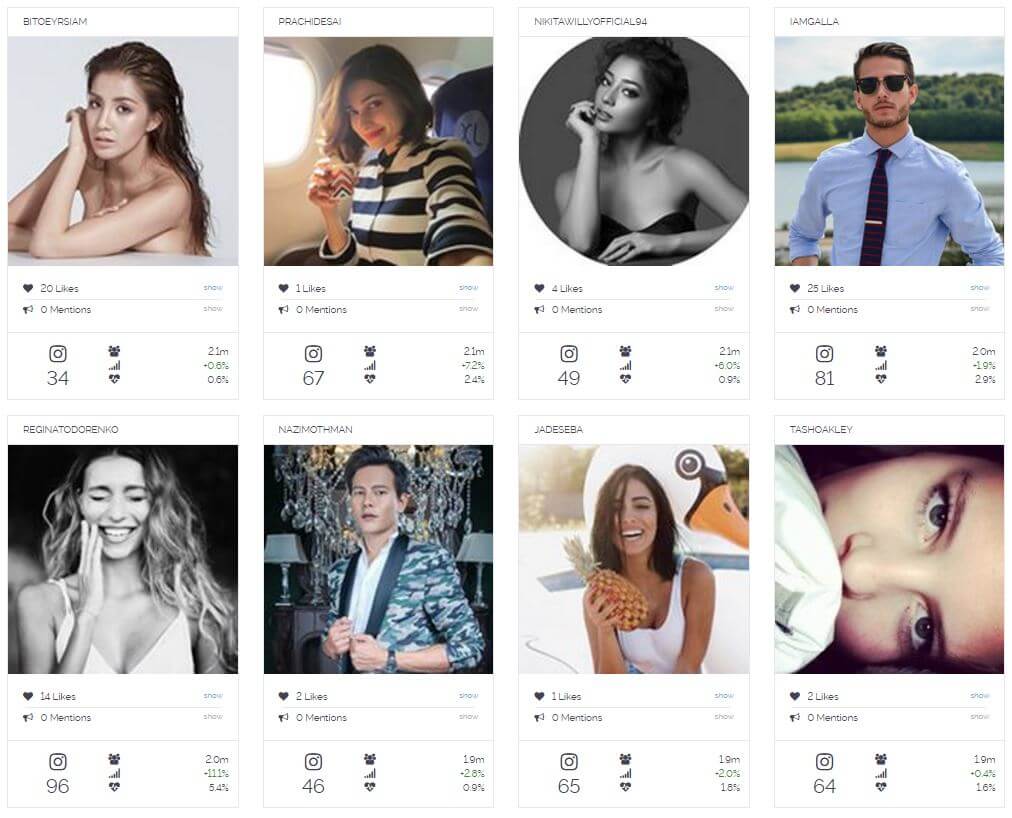Show mentions on the JADESEBA card
Viewport: 1012px width, 818px height.
[x=724, y=717]
